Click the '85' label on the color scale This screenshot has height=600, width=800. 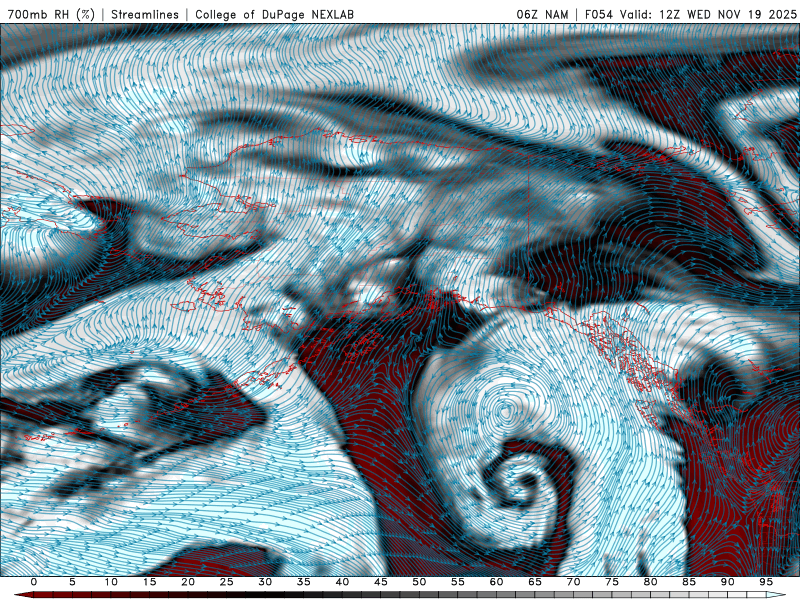coord(689,582)
